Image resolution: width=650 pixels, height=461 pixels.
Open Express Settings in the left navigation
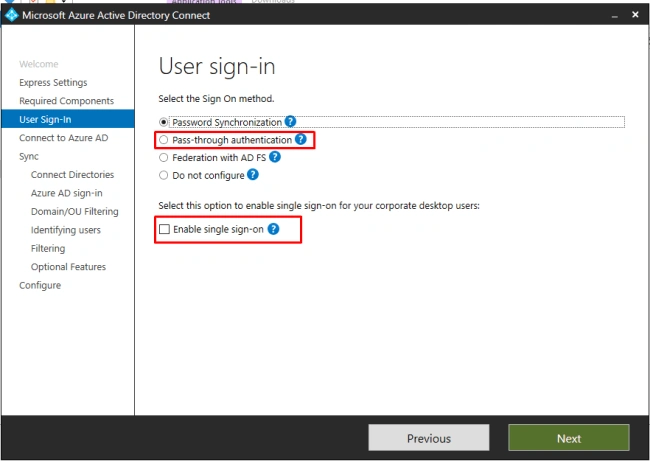[x=53, y=82]
